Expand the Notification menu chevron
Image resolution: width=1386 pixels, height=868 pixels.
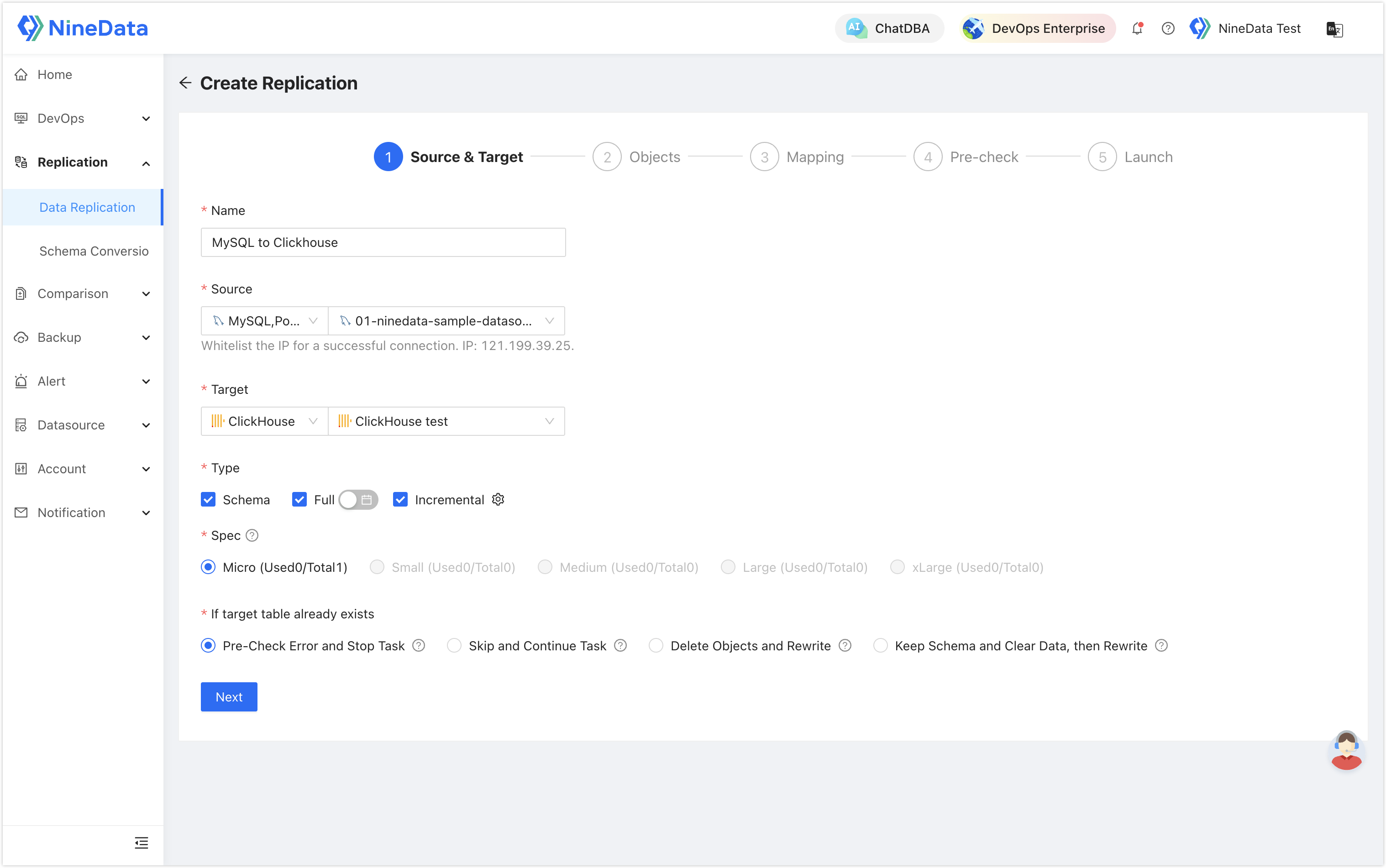tap(147, 513)
